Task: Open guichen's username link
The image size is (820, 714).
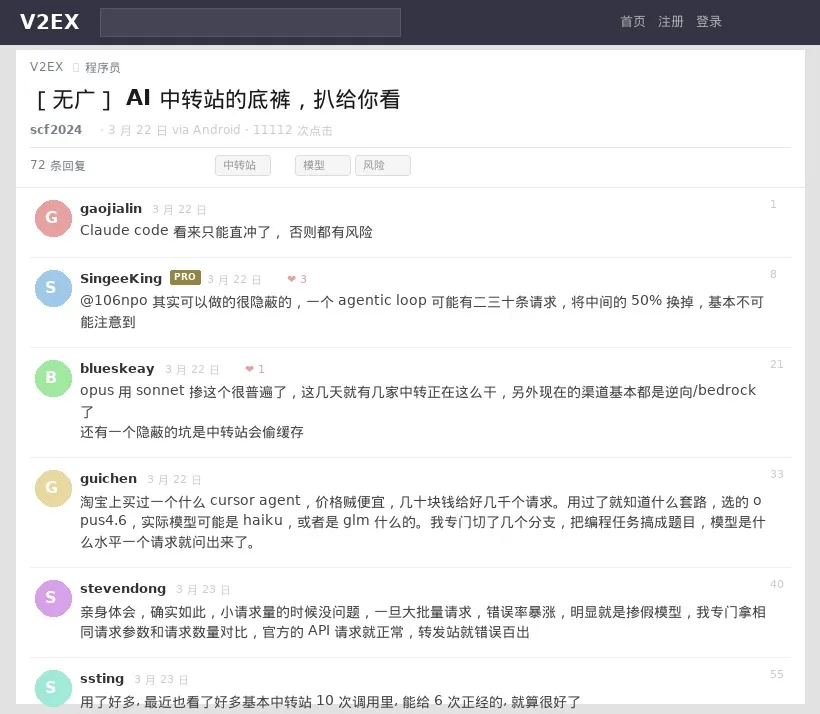Action: (x=108, y=479)
